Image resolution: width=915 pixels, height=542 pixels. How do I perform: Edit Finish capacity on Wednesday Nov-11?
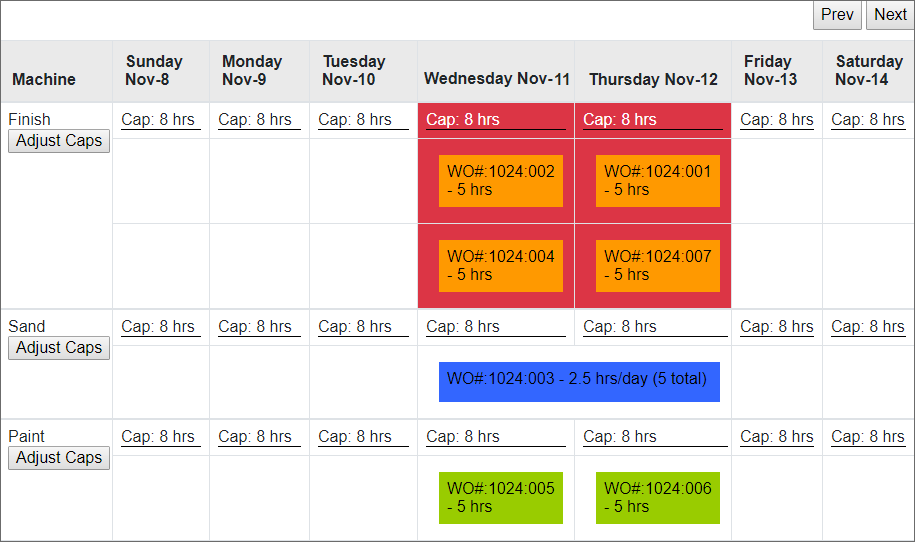(x=496, y=120)
